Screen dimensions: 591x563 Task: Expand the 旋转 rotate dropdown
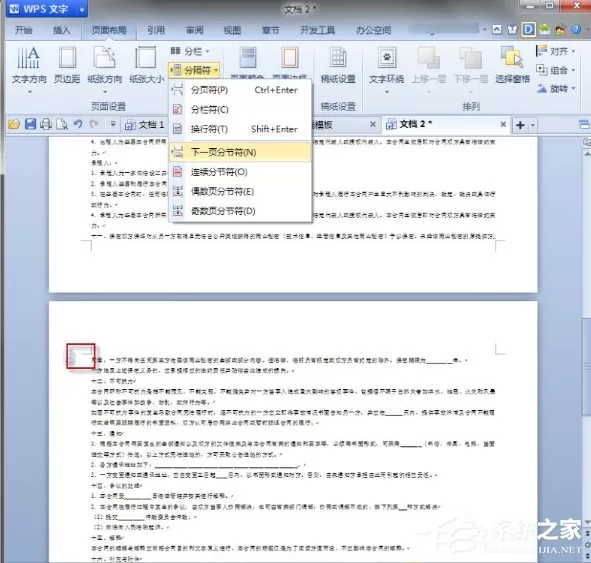(x=556, y=89)
